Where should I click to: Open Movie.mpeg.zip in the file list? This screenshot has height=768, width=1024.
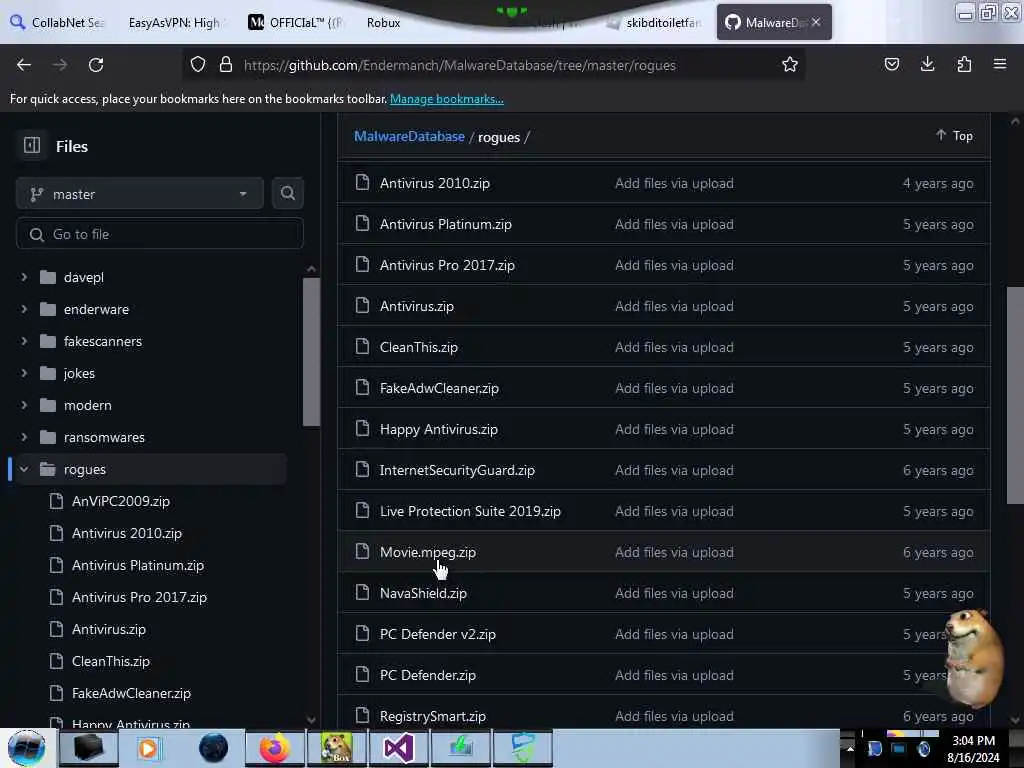[x=428, y=552]
